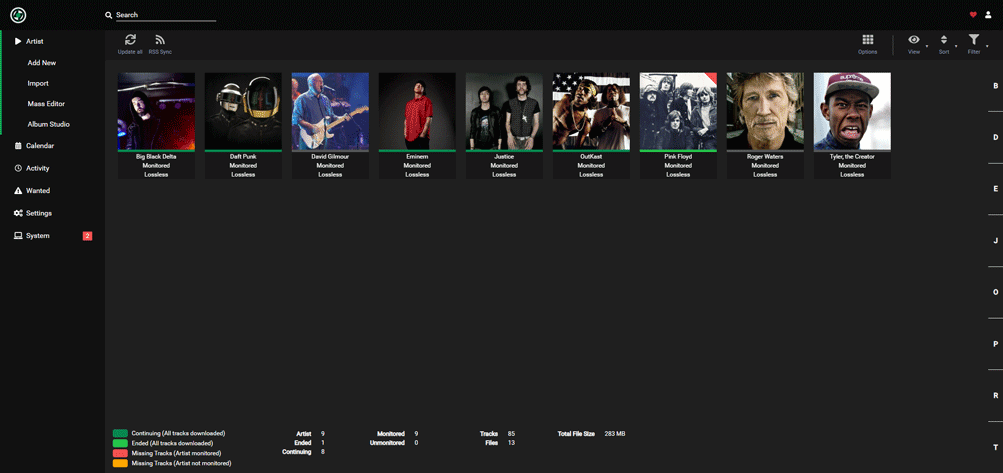Expand the Filter funnel menu
Image resolution: width=1003 pixels, height=473 pixels.
coord(974,40)
